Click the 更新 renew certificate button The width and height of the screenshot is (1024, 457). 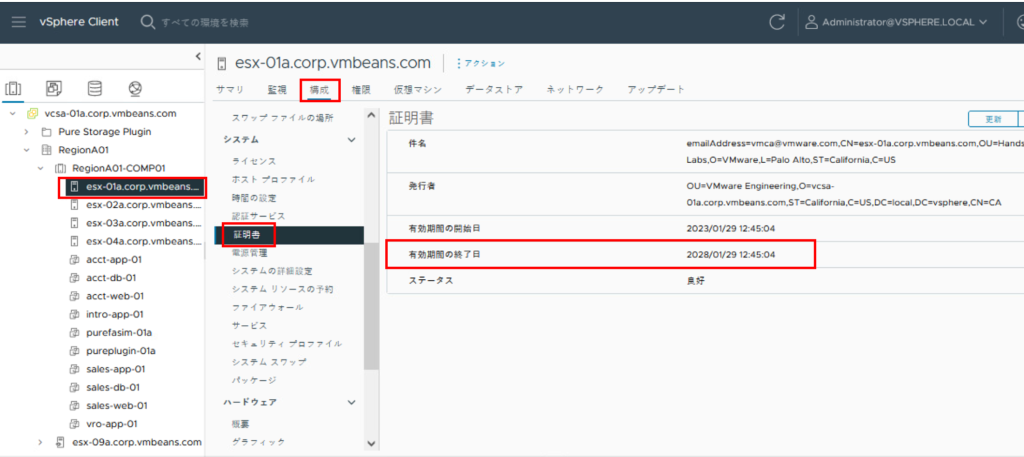[993, 119]
